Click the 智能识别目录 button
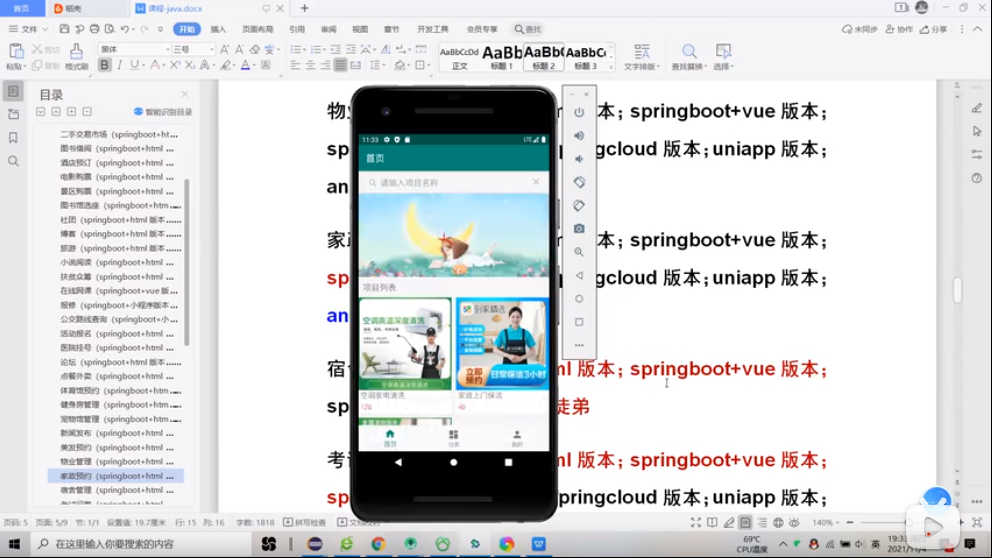Screen dimensions: 992x558 pyautogui.click(x=163, y=112)
